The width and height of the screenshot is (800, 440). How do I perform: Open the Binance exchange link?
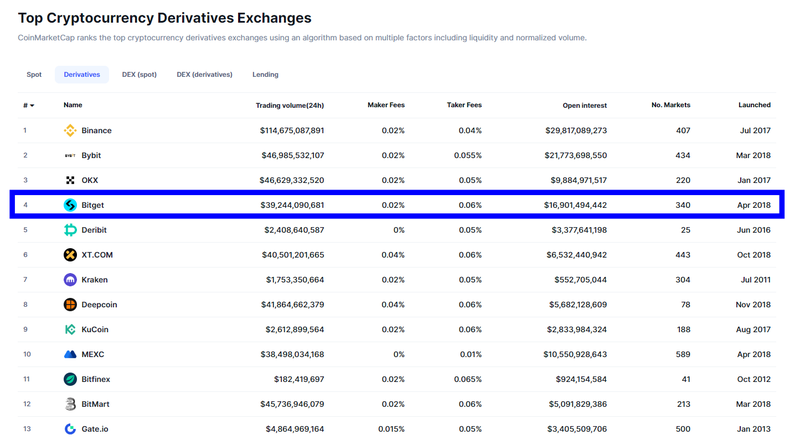[96, 131]
